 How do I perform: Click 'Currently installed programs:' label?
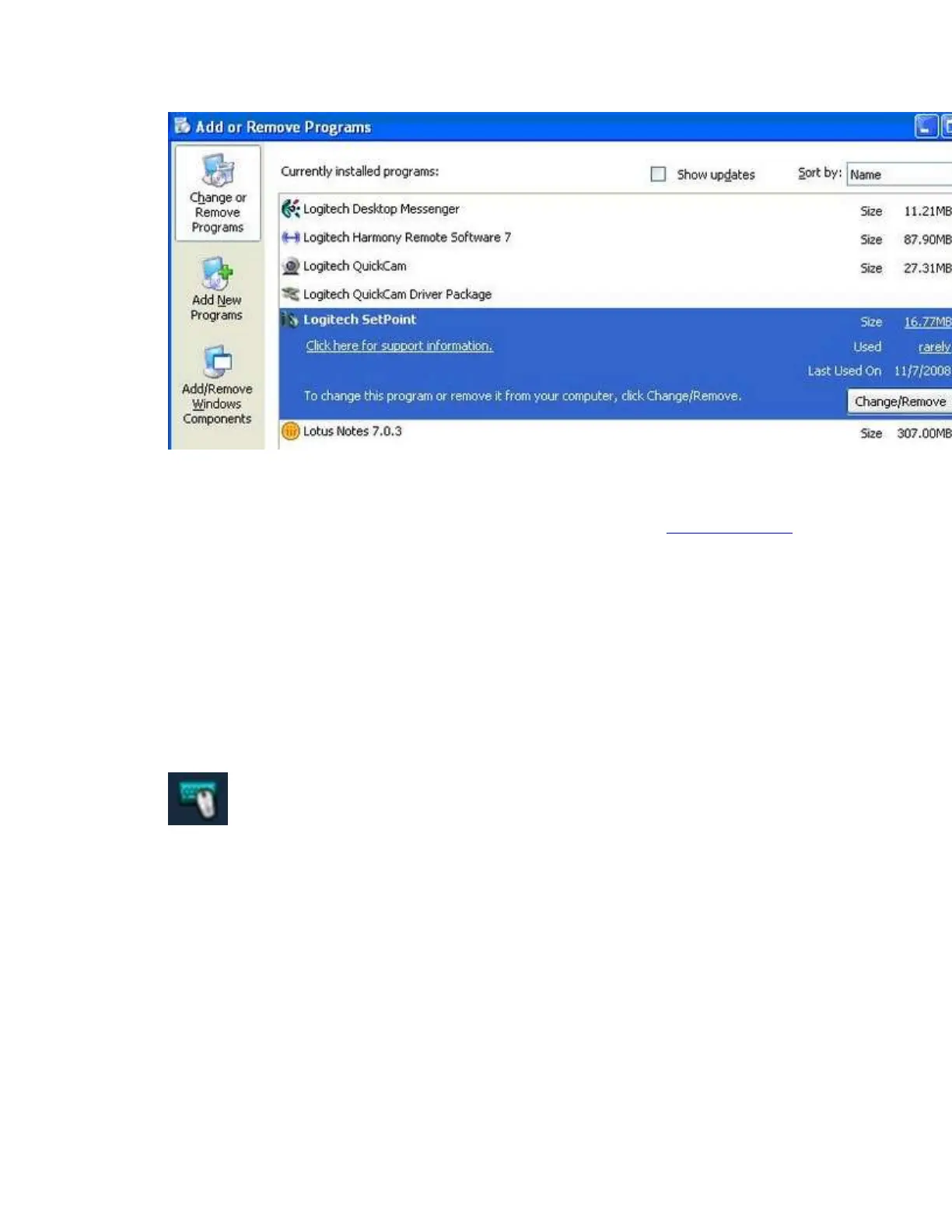tap(359, 171)
